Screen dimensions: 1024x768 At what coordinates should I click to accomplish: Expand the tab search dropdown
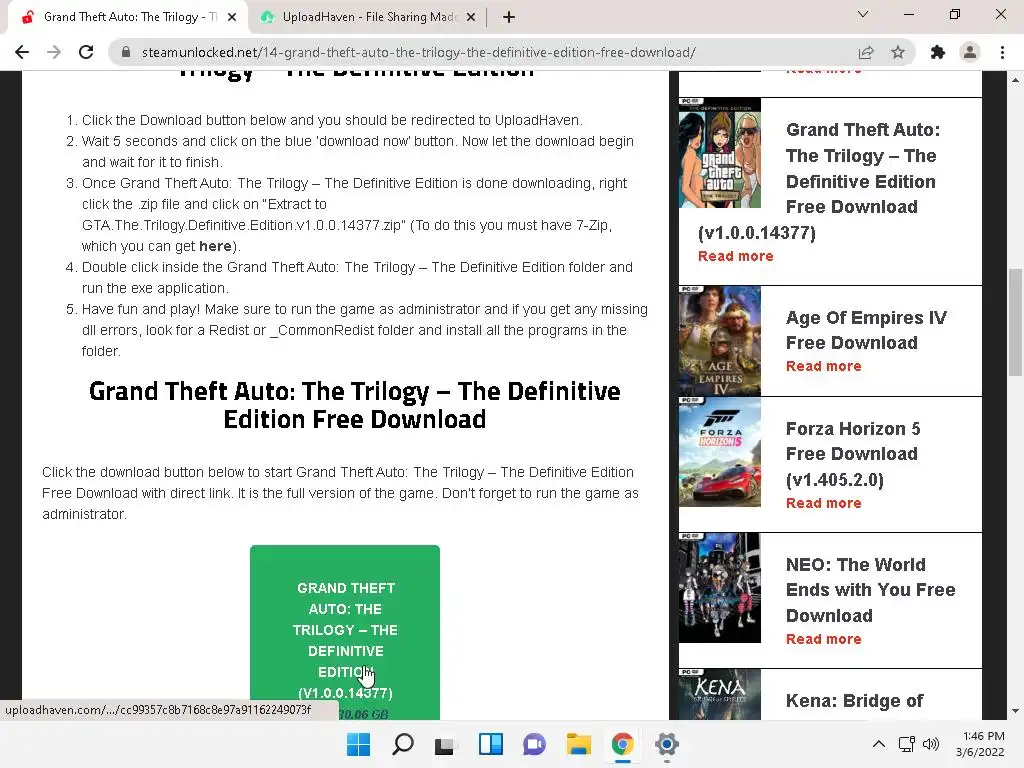pyautogui.click(x=863, y=14)
